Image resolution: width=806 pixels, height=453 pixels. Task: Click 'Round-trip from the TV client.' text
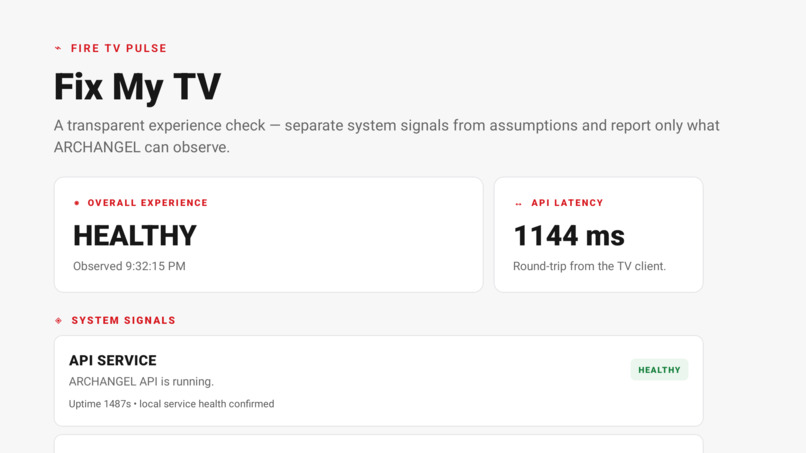click(x=589, y=266)
